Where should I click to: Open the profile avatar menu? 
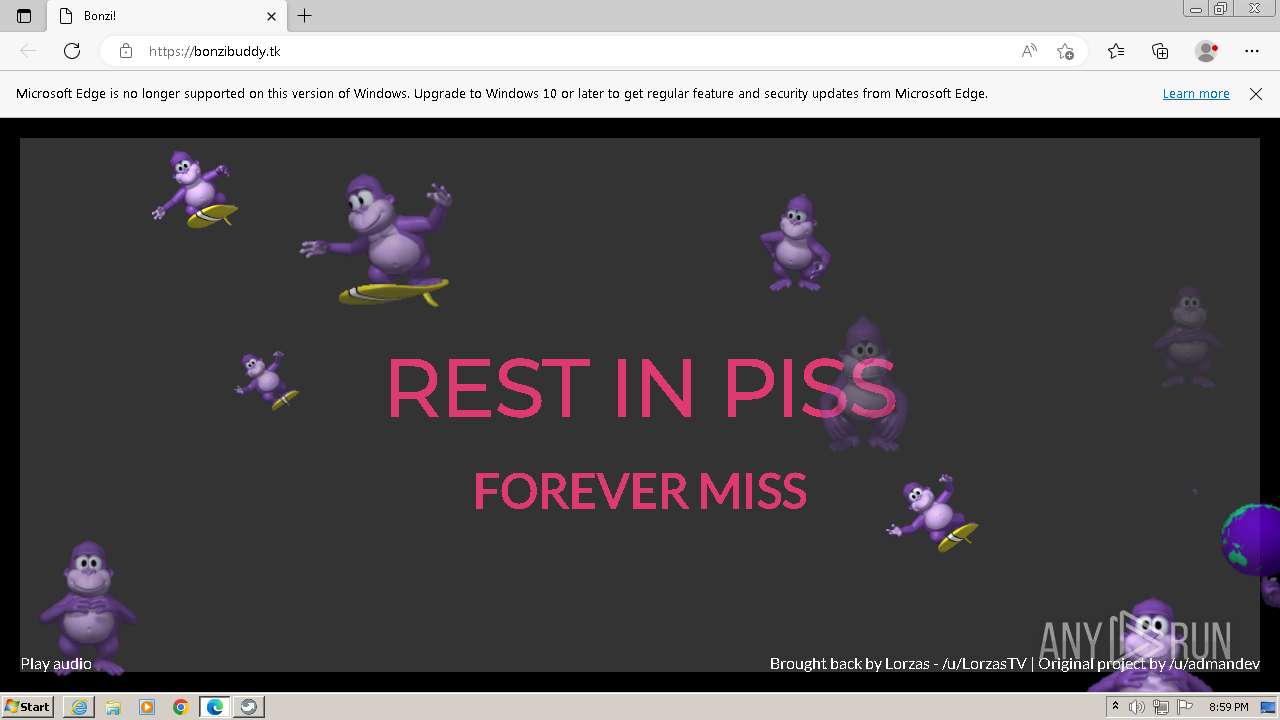click(x=1206, y=51)
